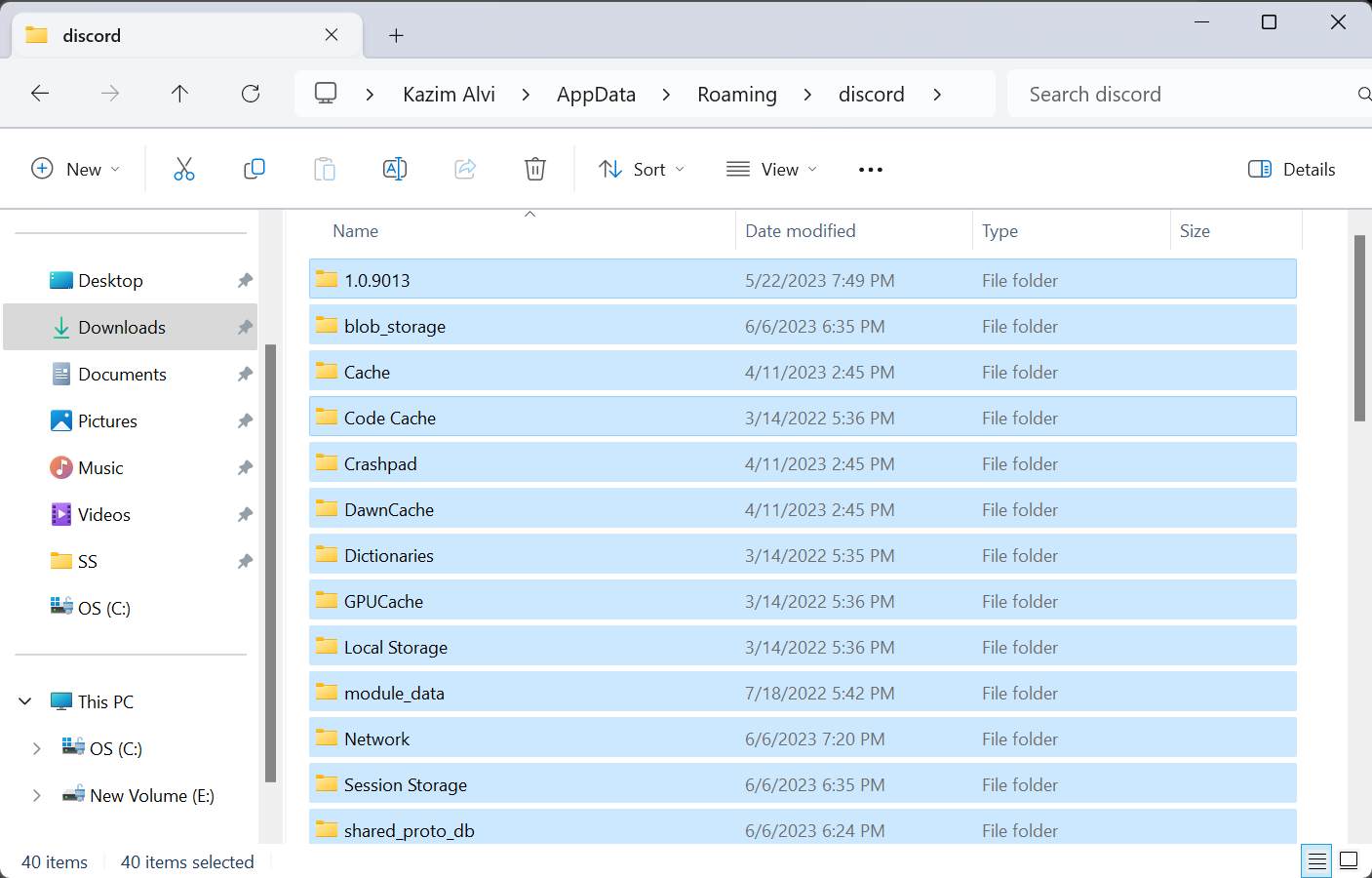
Task: Expand New Volume (E:) node
Action: tap(36, 795)
